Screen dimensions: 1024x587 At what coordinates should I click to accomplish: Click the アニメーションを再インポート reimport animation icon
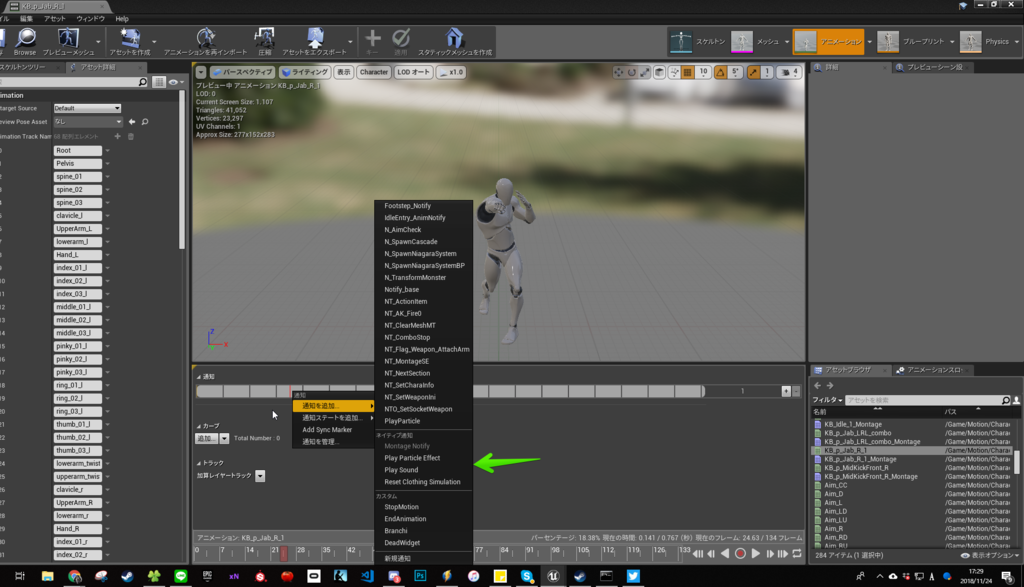pyautogui.click(x=205, y=41)
